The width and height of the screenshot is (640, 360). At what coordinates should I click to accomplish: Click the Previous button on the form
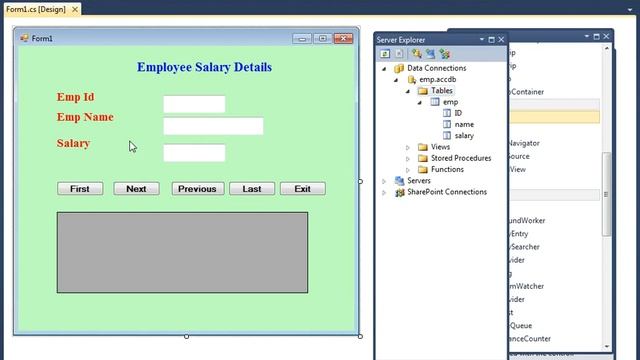pos(198,189)
